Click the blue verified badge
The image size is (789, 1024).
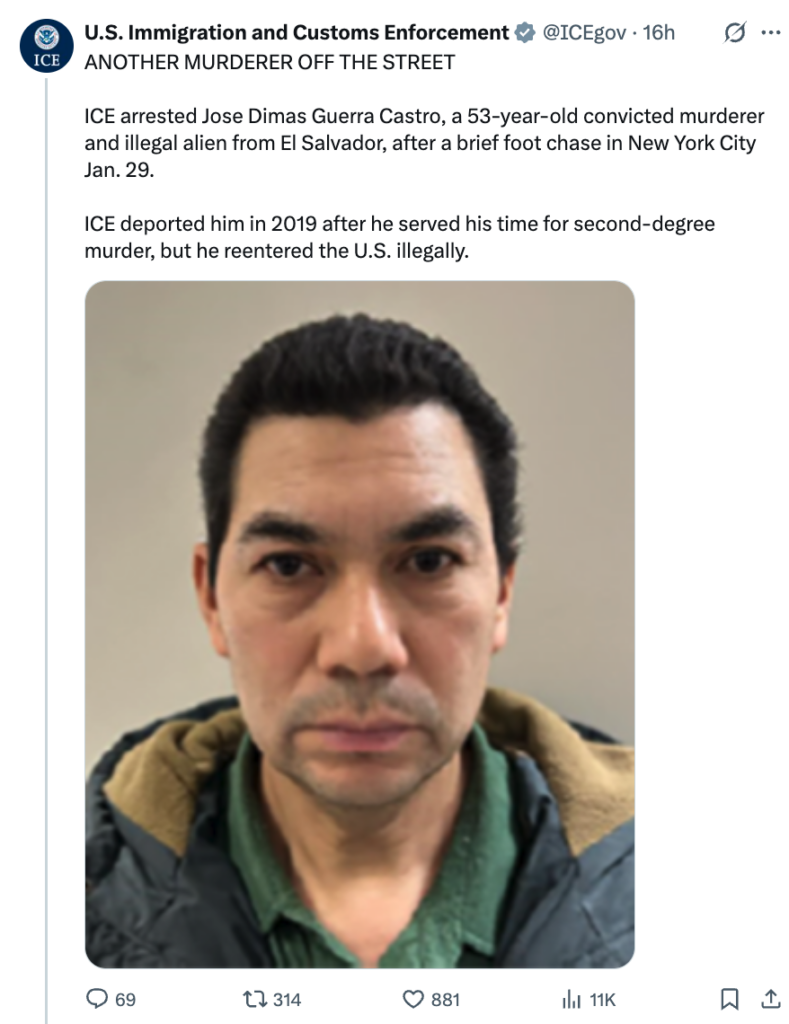524,32
